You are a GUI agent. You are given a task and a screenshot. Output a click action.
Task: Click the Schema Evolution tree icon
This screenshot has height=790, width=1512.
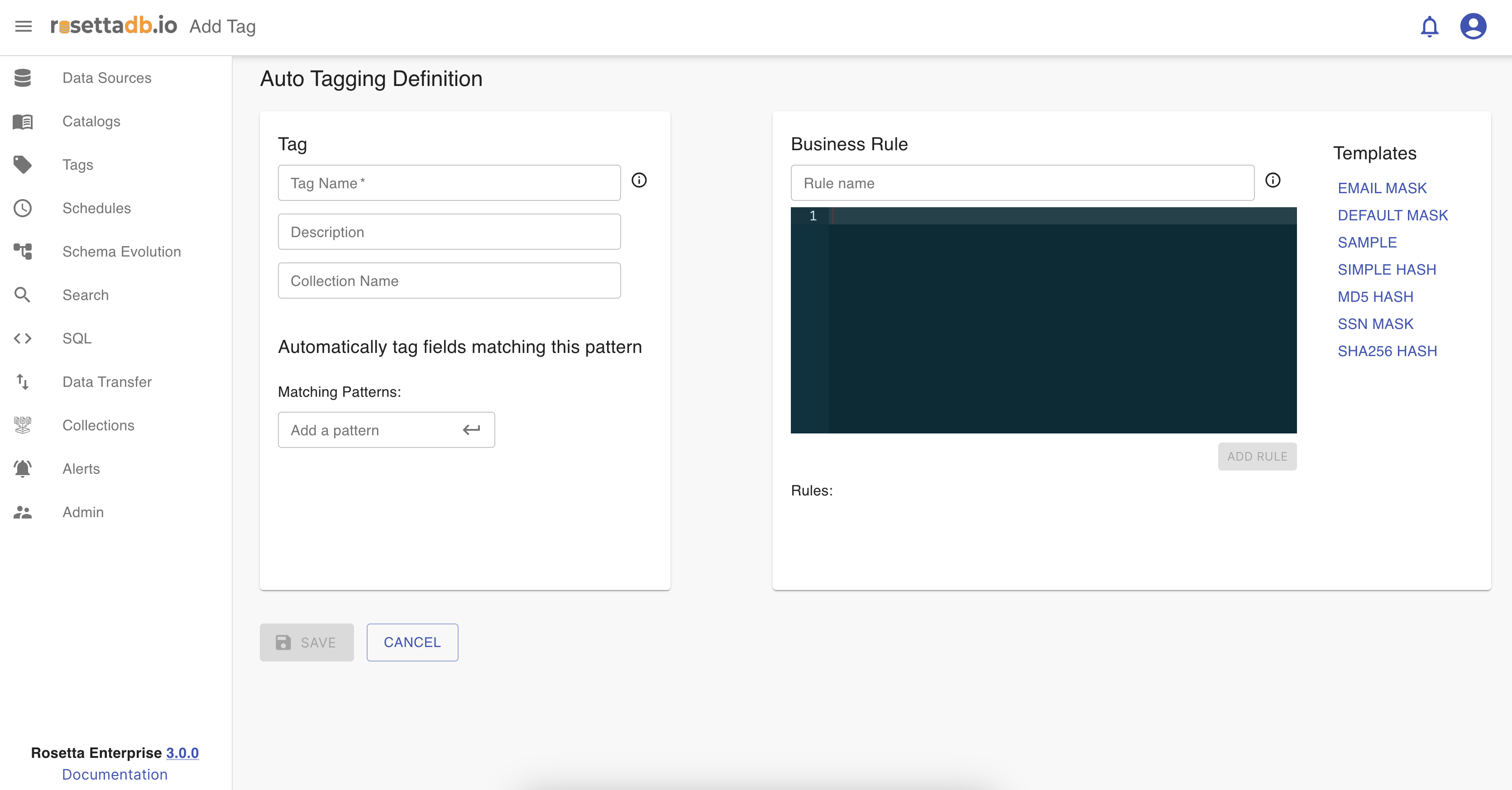[x=23, y=252]
